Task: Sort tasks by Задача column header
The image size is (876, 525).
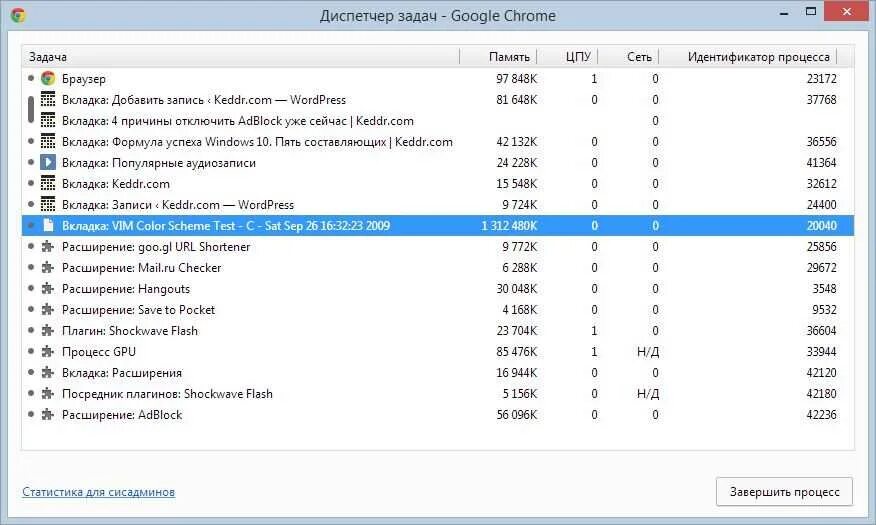Action: click(x=240, y=56)
